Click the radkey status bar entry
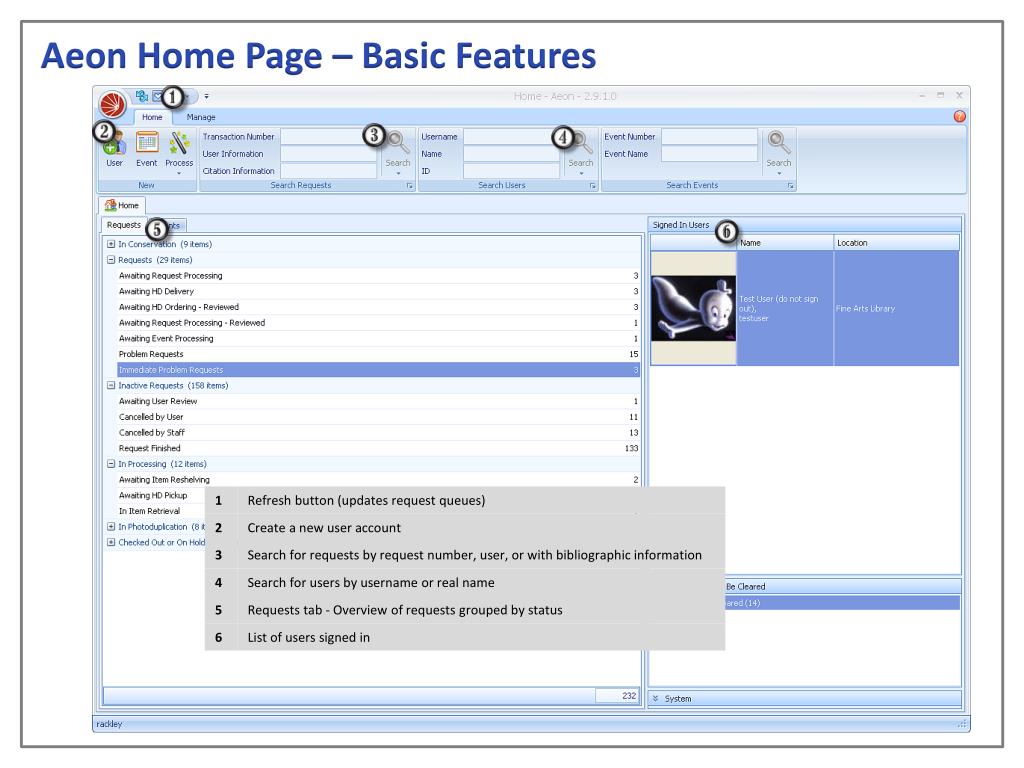1024x768 pixels. click(109, 724)
